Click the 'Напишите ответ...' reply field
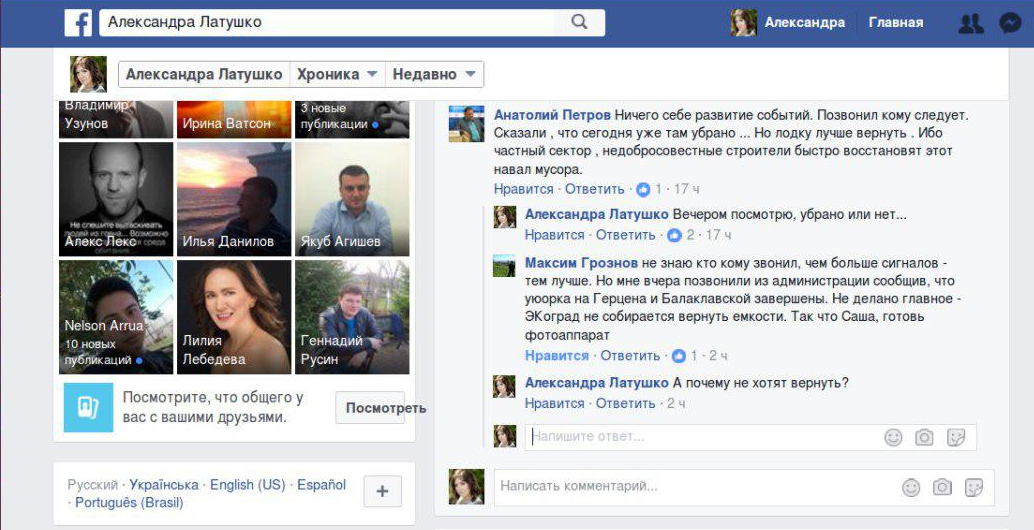1034x530 pixels. [750, 437]
